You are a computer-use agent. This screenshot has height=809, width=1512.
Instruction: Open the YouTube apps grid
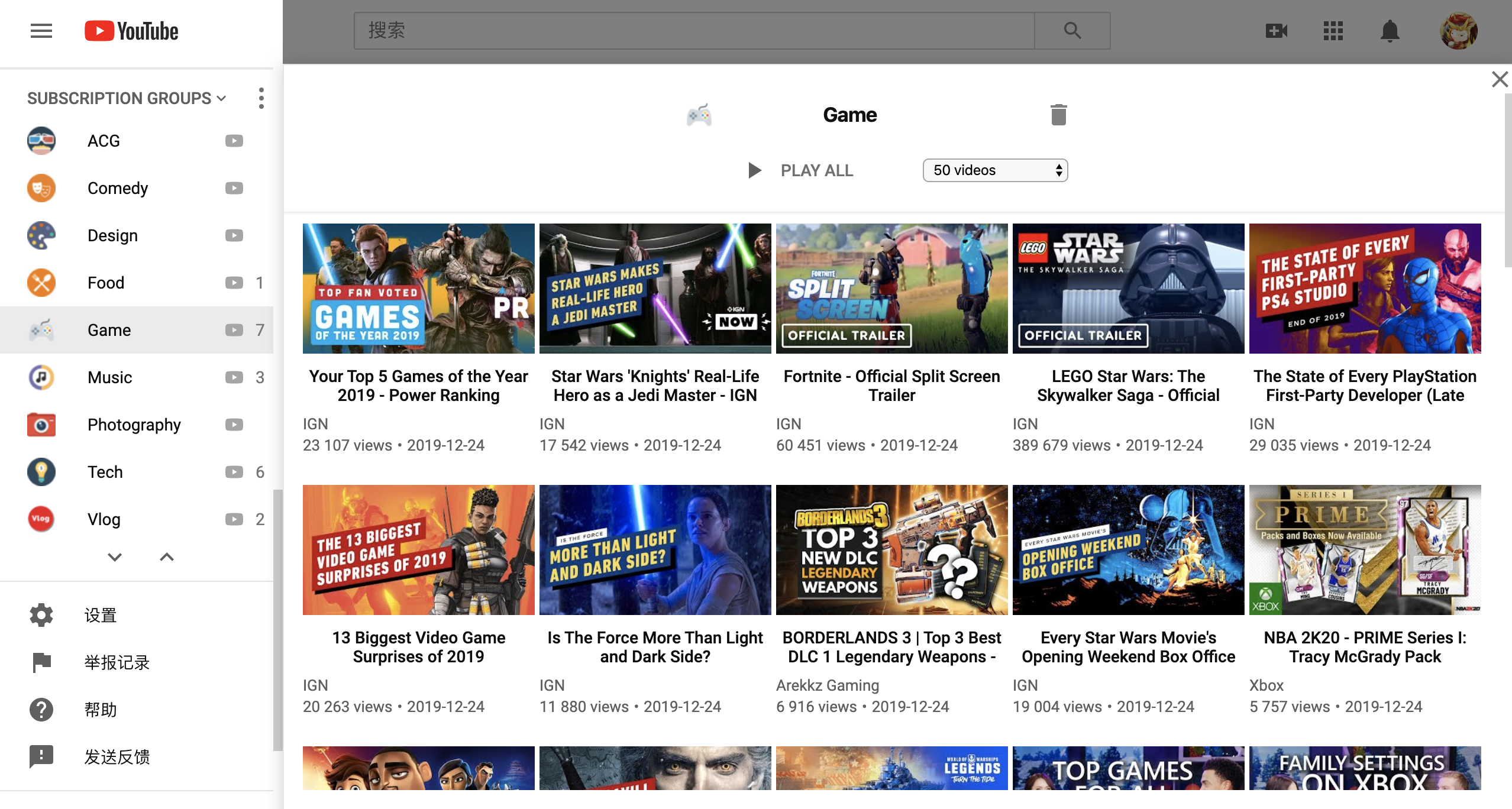click(1333, 31)
